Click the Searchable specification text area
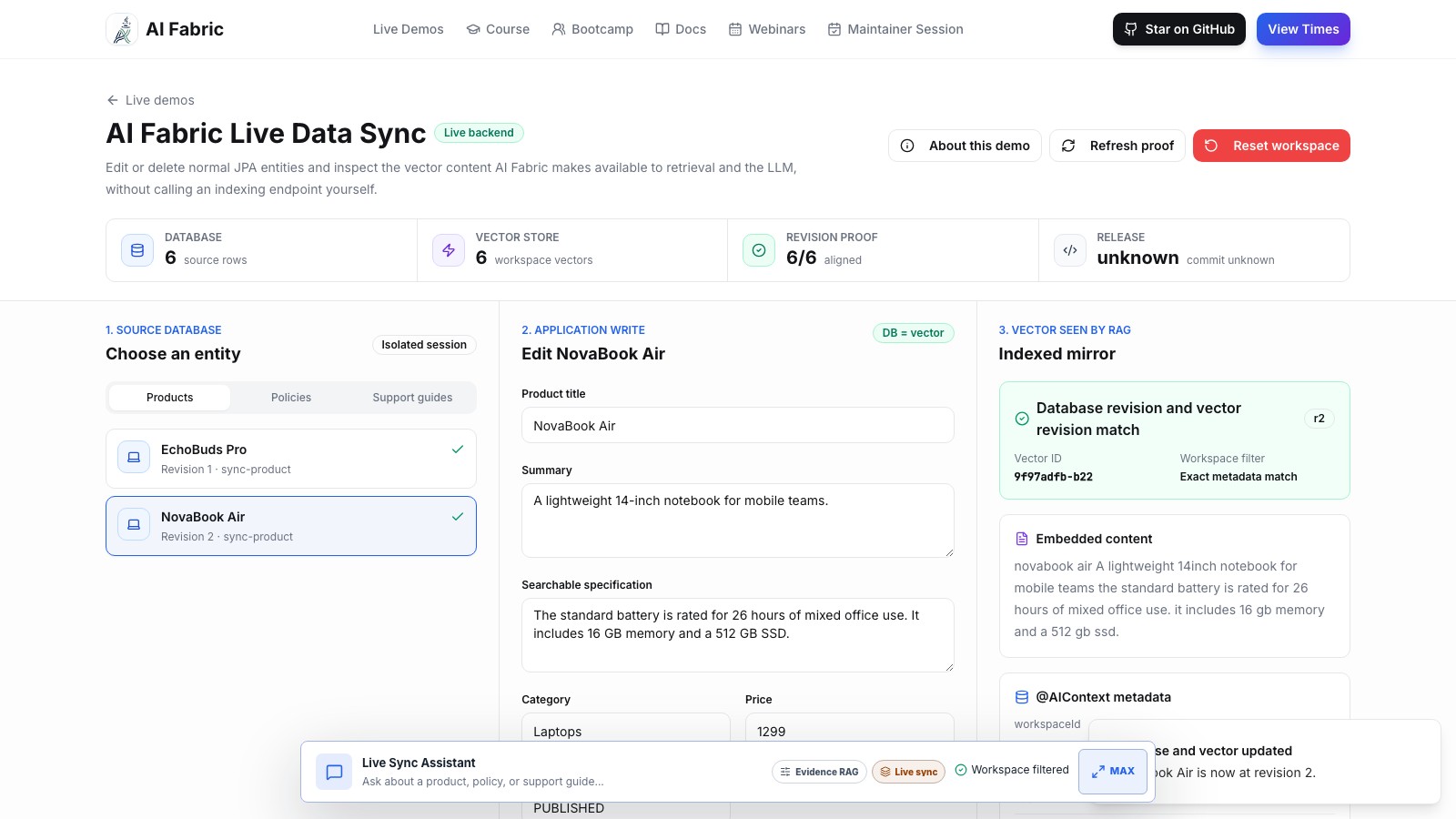The image size is (1456, 819). click(738, 635)
